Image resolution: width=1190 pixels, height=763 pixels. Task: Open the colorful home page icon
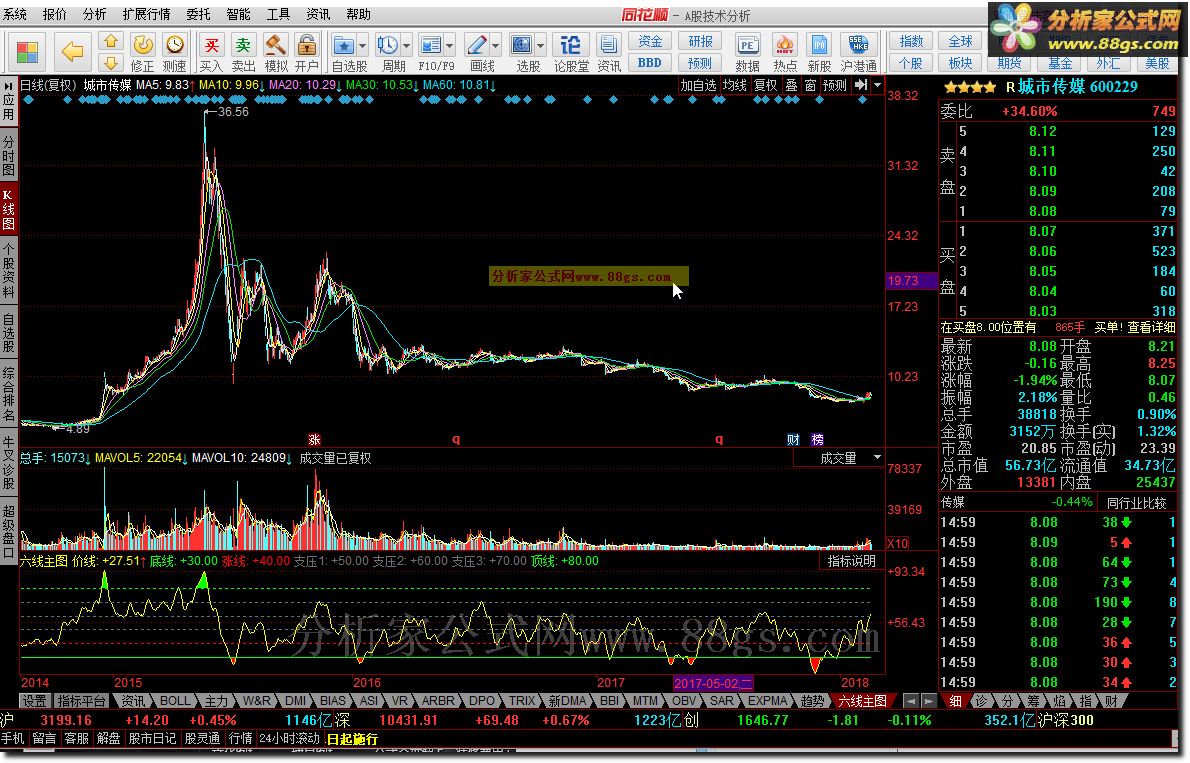tap(27, 52)
